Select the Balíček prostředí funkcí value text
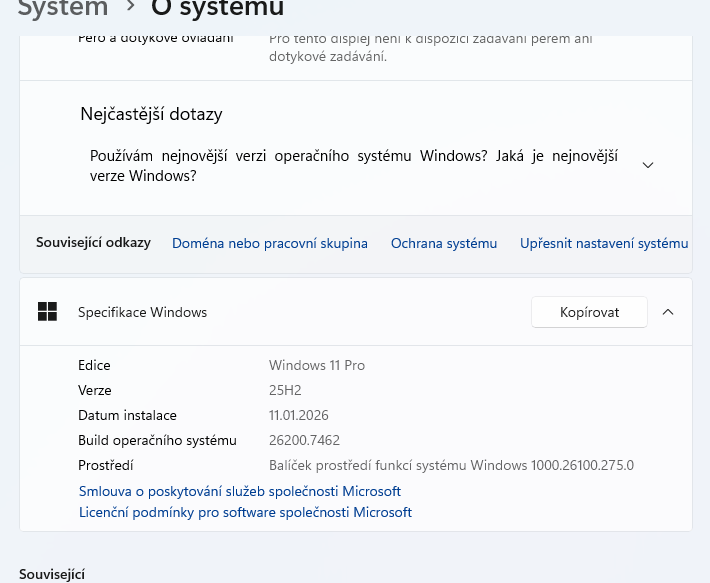 [451, 465]
